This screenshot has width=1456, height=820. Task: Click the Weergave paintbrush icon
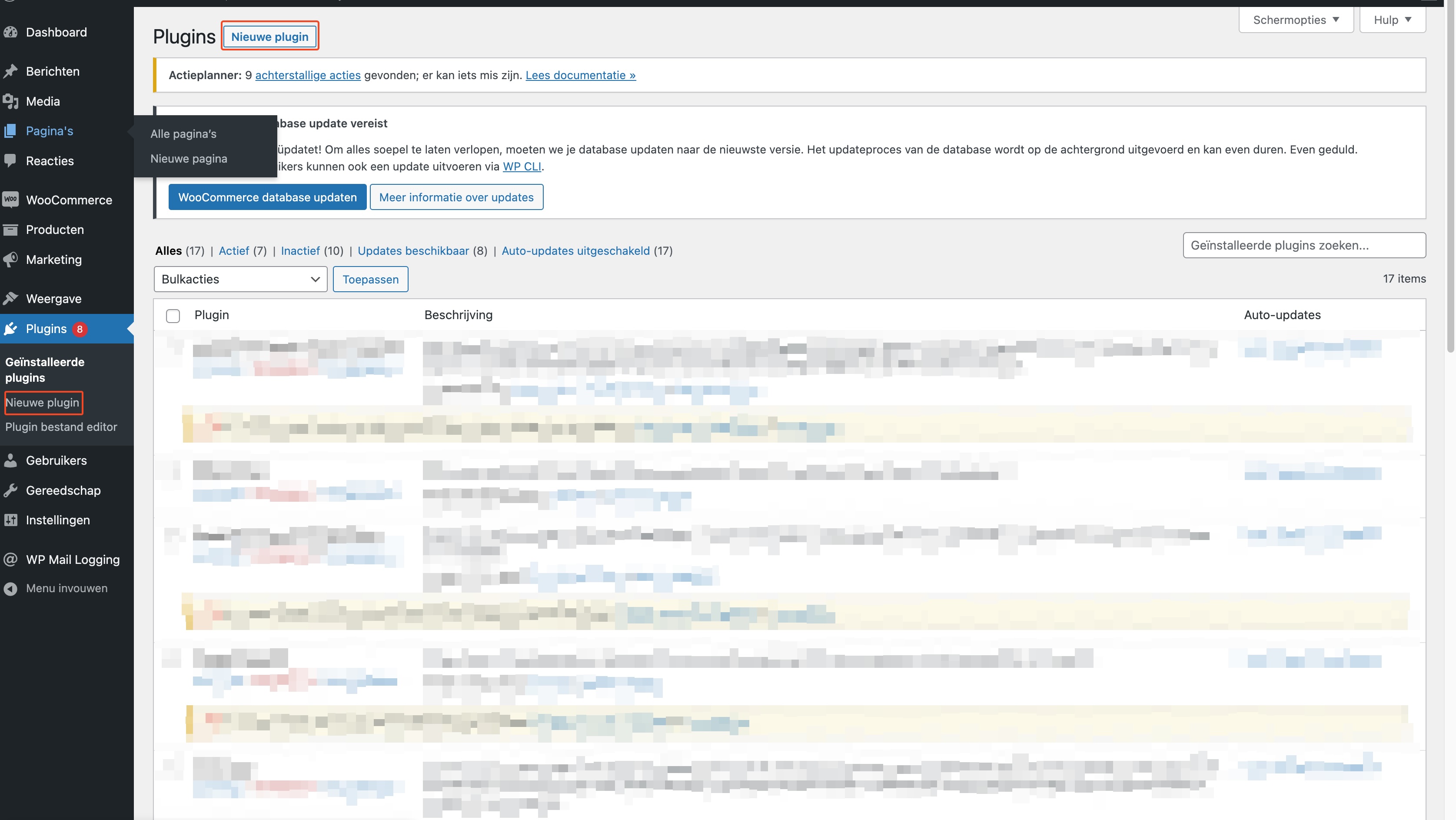click(x=10, y=299)
